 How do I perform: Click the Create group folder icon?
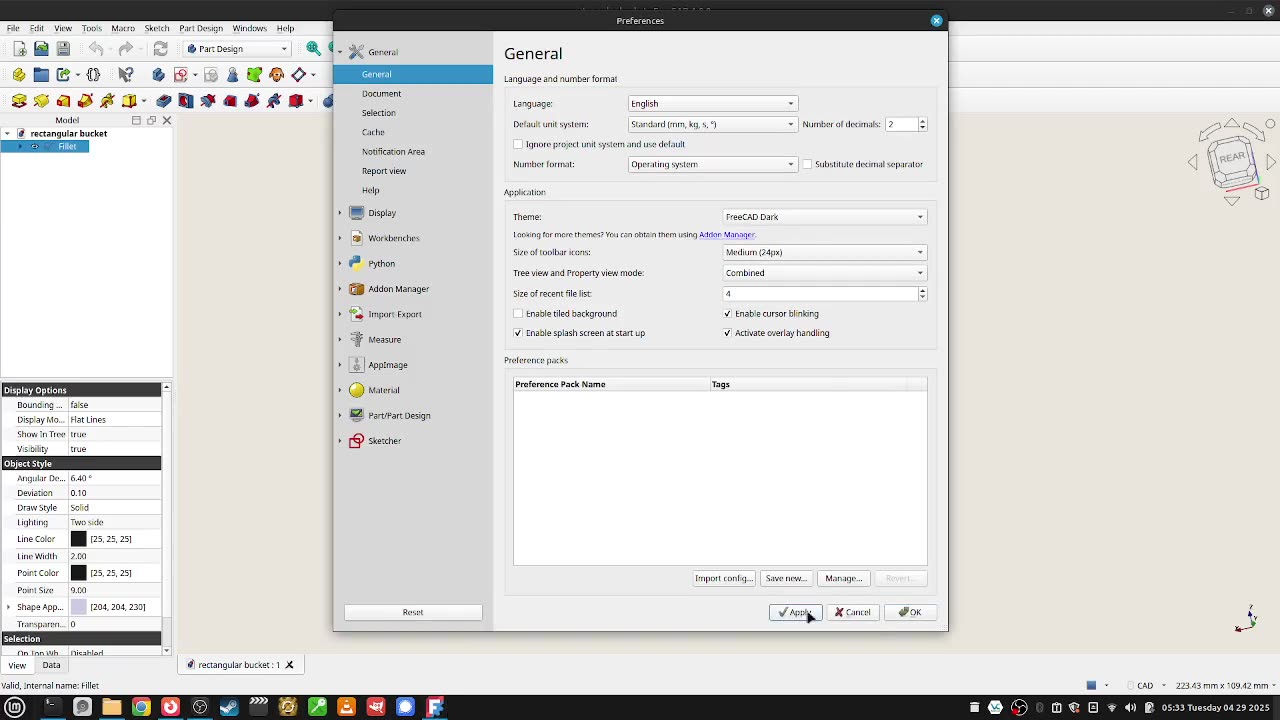(41, 75)
